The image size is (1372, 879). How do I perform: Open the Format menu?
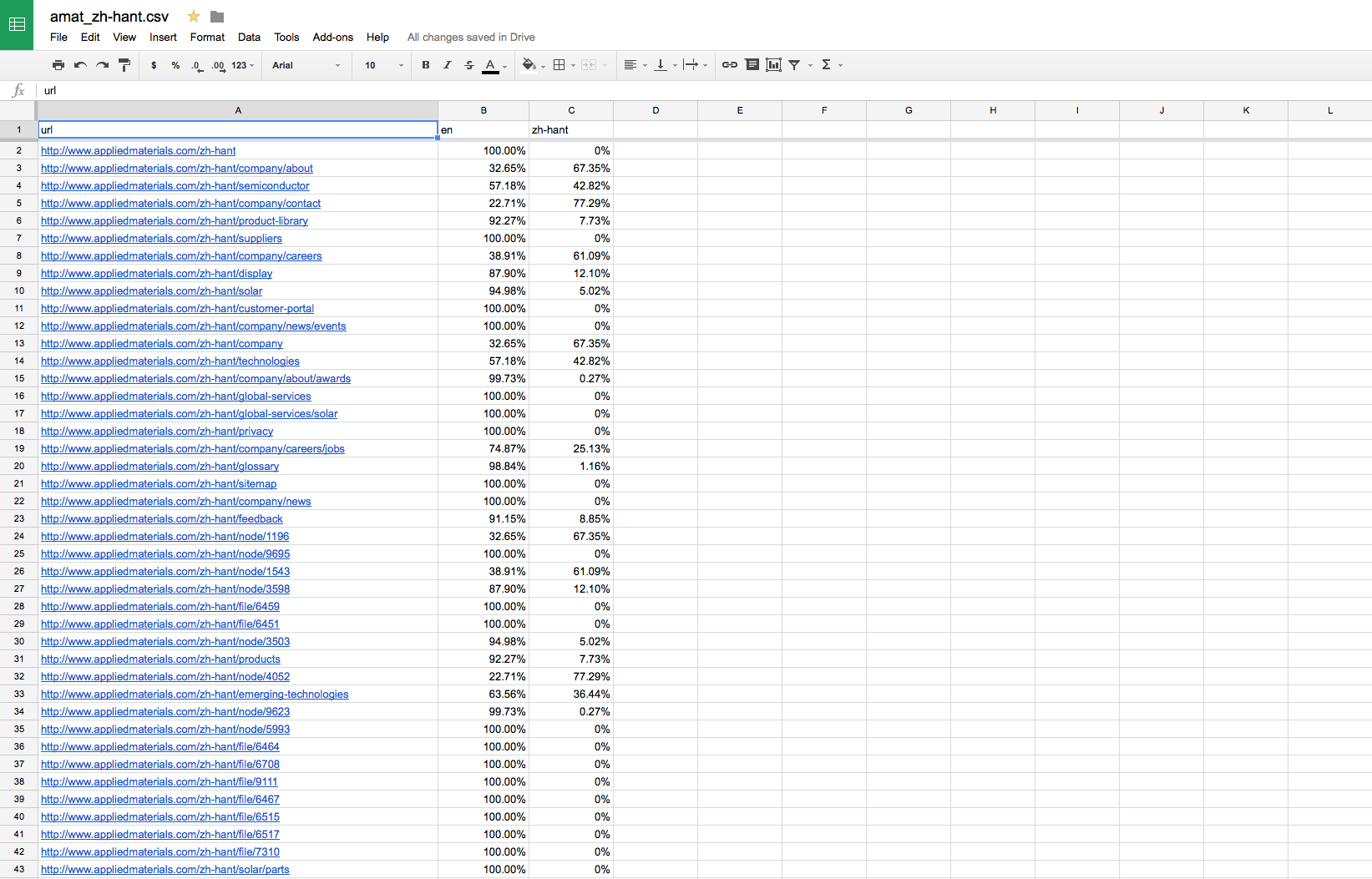pos(207,37)
